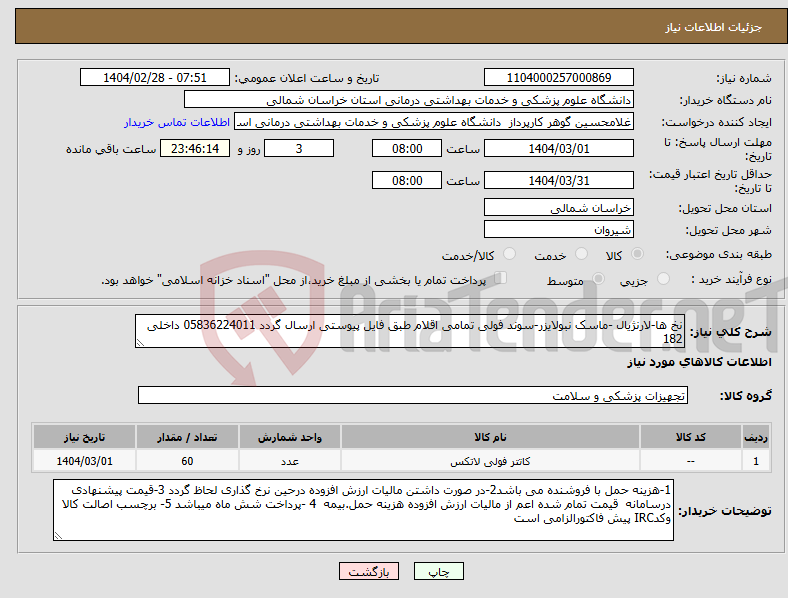The height and width of the screenshot is (598, 788).
Task: Click the کد کالا cell showing --
Action: click(x=691, y=461)
